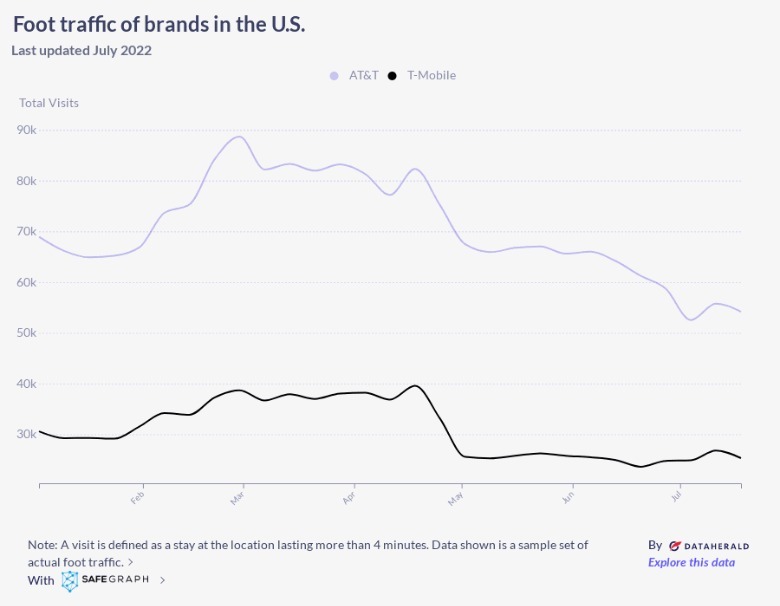Click the SafeGraph logo icon
The height and width of the screenshot is (606, 780).
pyautogui.click(x=70, y=580)
